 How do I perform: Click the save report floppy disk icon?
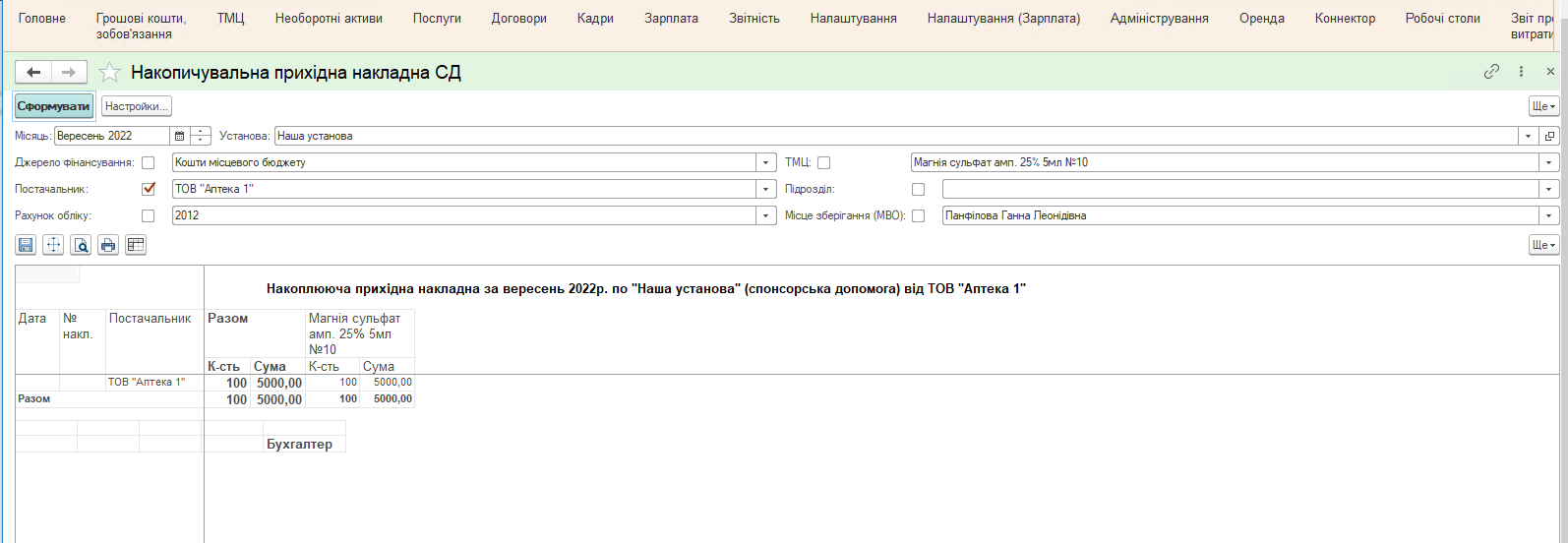(26, 245)
